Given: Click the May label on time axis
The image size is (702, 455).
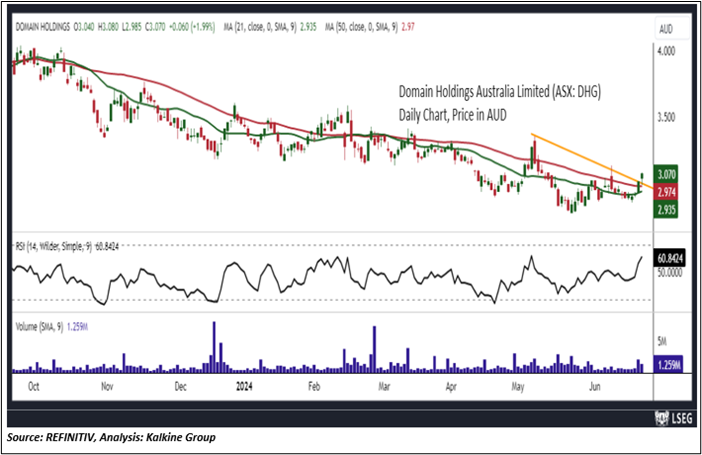Looking at the screenshot, I should [517, 386].
